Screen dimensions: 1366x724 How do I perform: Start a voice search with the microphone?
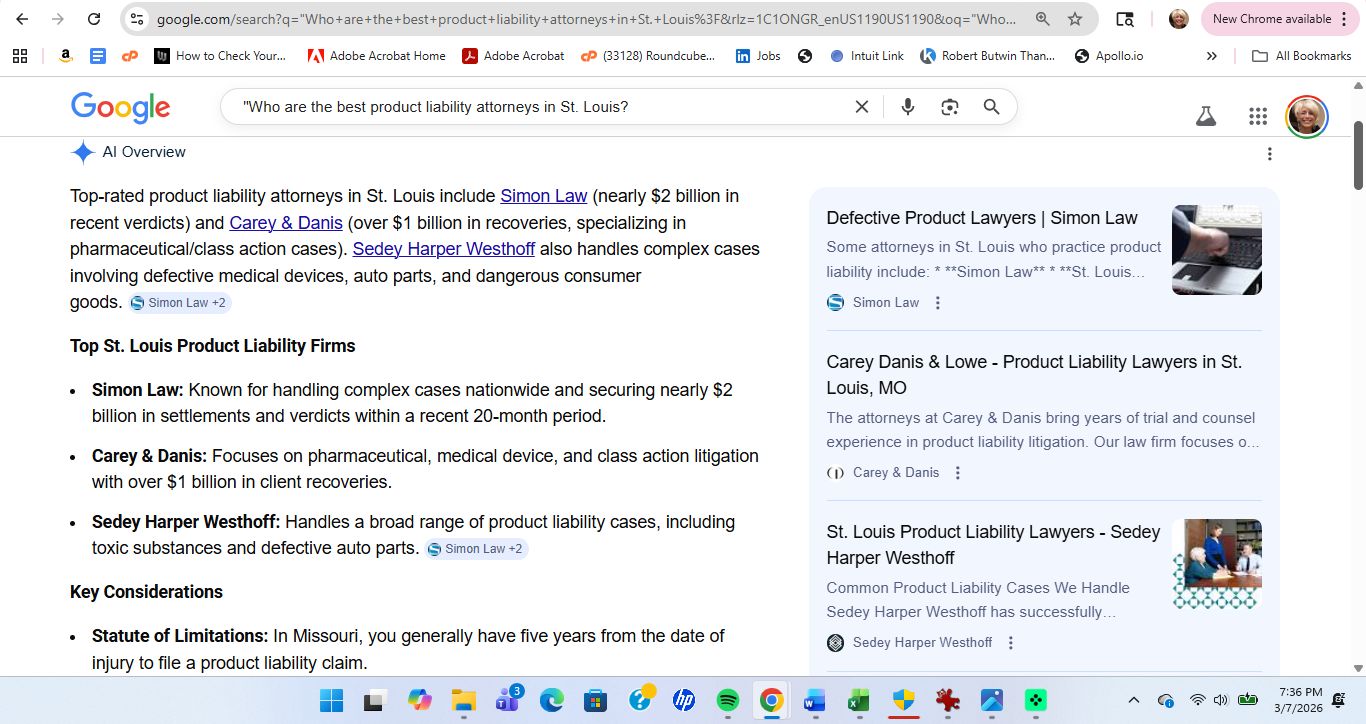click(908, 107)
